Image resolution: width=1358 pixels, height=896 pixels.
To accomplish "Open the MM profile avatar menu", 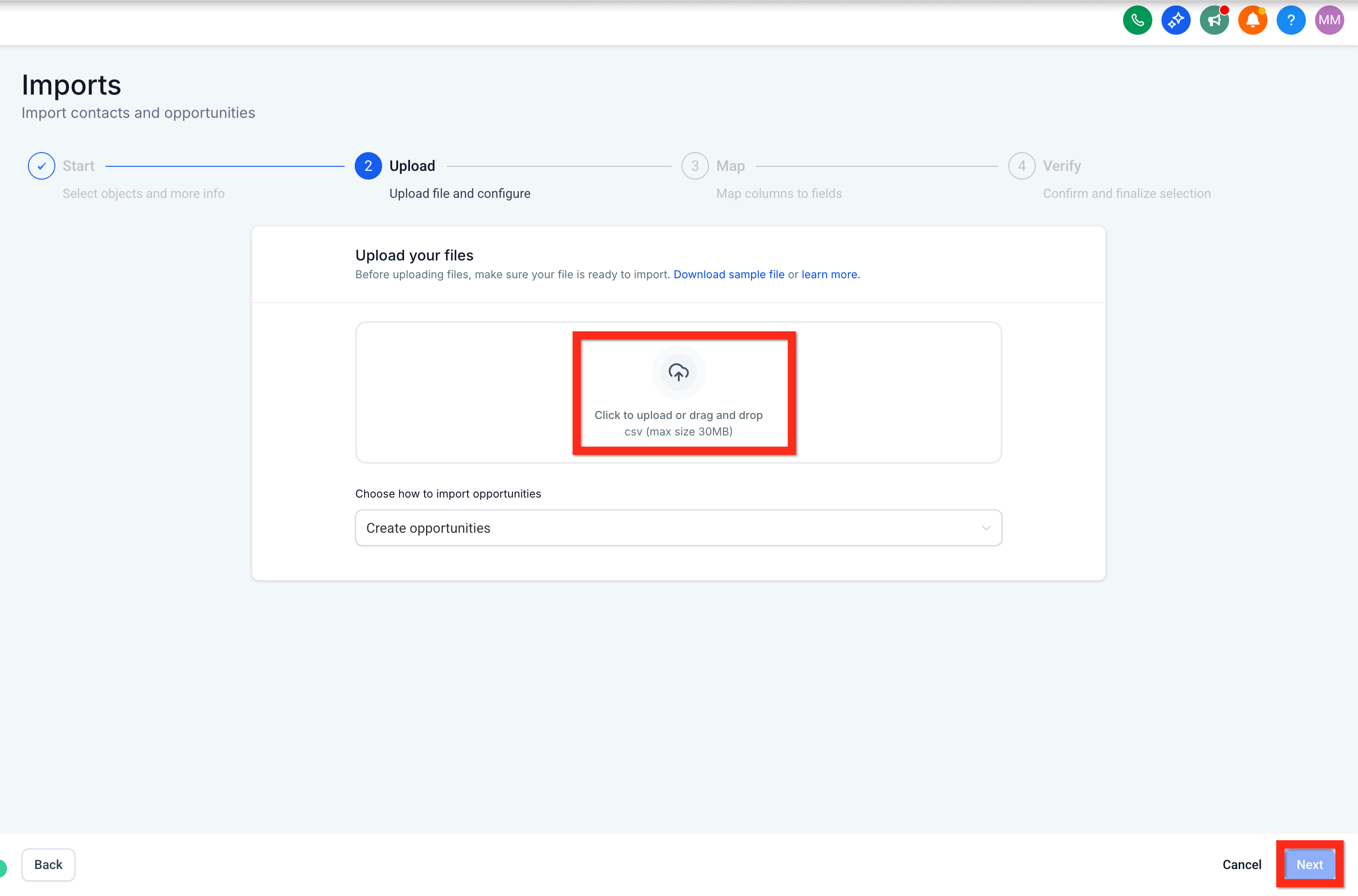I will 1329,21.
